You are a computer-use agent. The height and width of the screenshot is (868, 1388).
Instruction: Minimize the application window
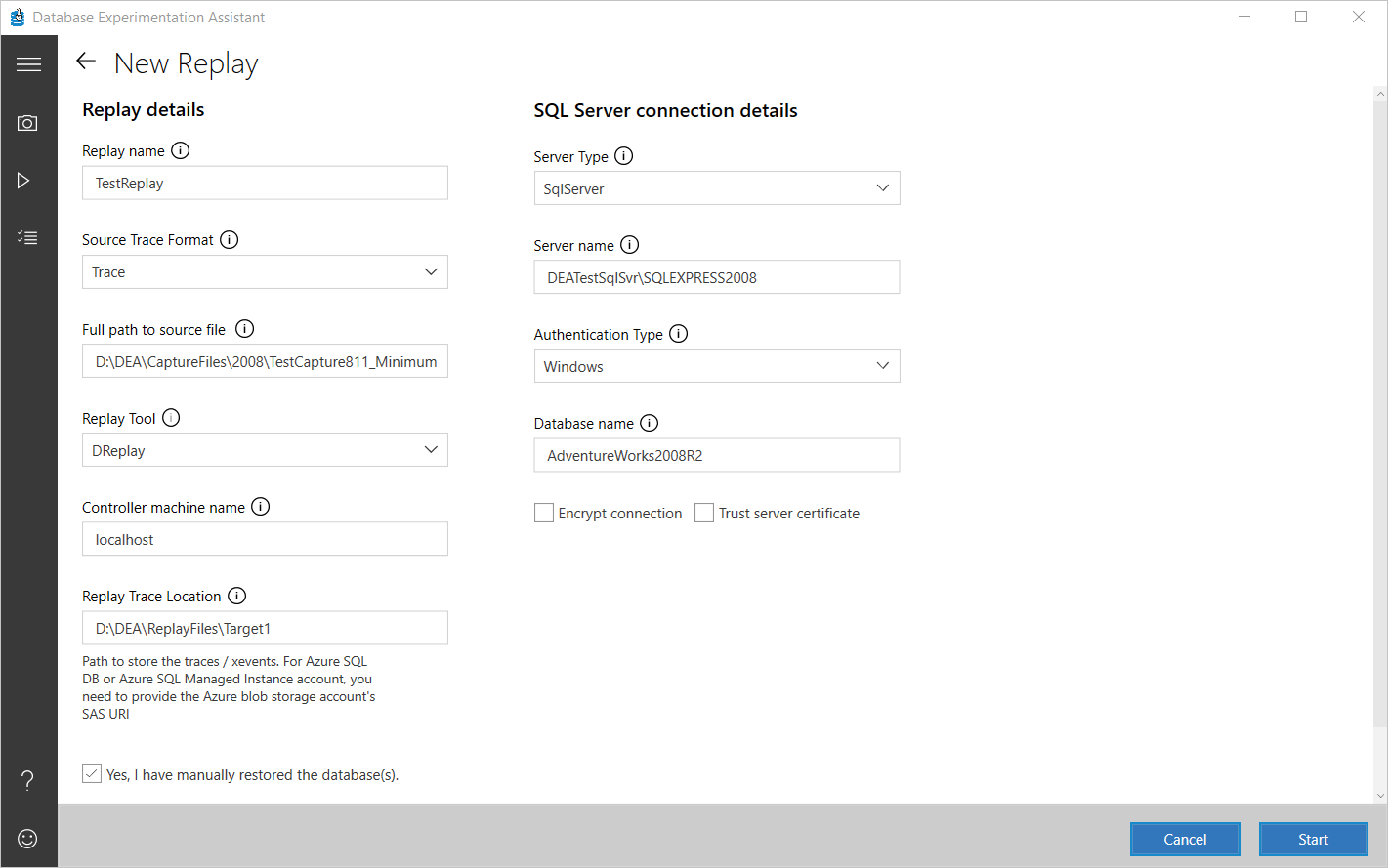click(1244, 17)
